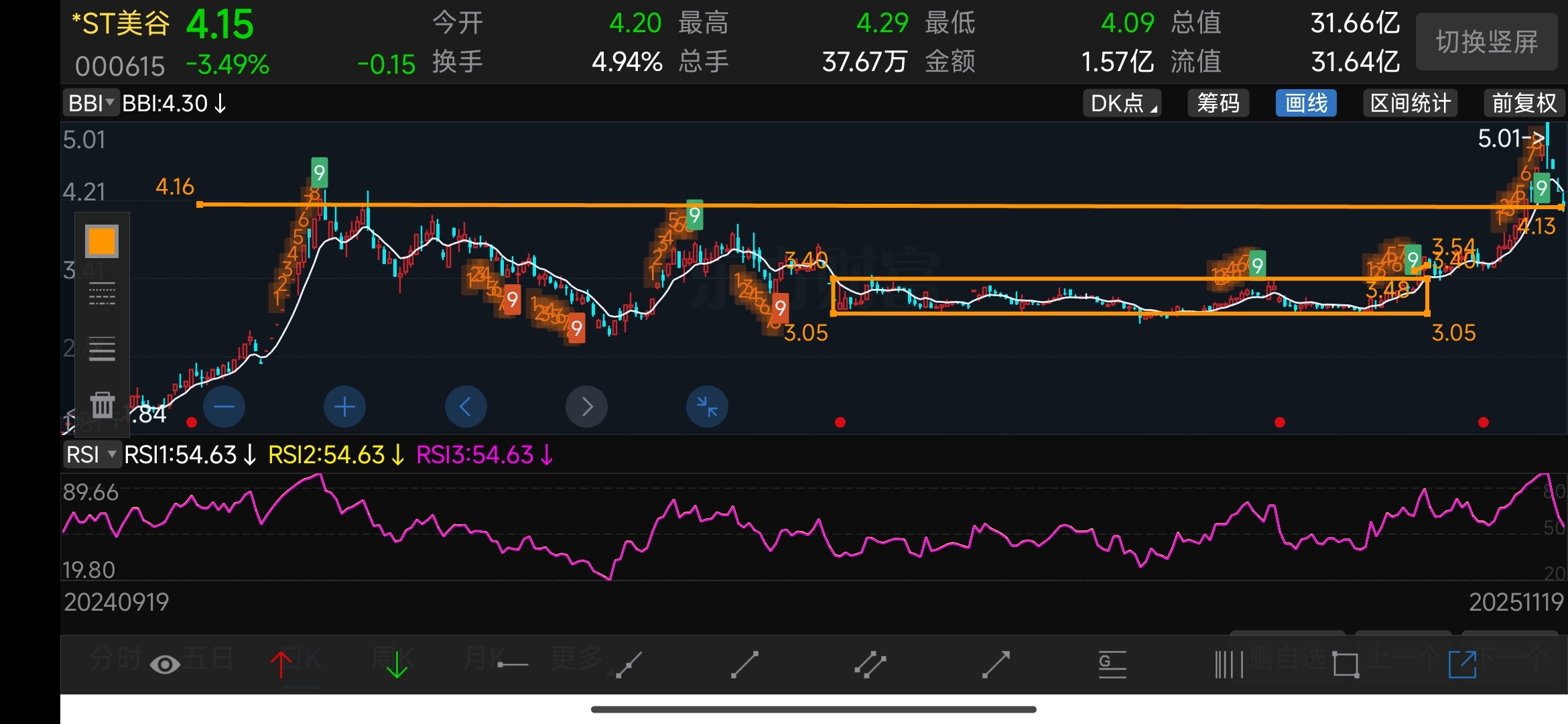
Task: Select the red up arrow marker tool
Action: pyautogui.click(x=281, y=664)
